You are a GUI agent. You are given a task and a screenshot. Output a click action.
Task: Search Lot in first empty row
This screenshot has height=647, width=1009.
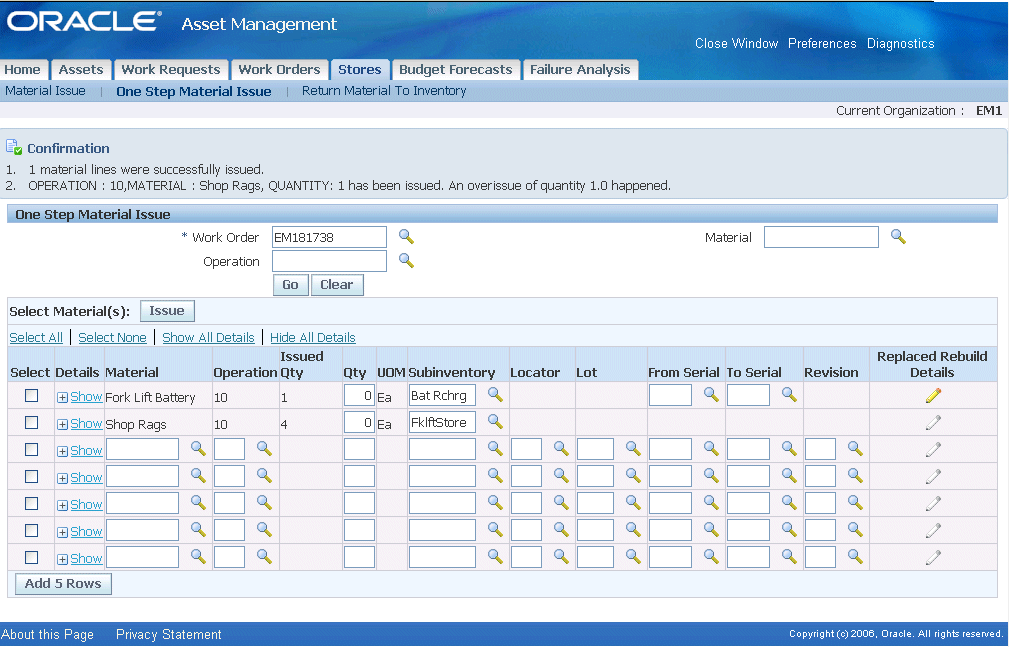633,448
